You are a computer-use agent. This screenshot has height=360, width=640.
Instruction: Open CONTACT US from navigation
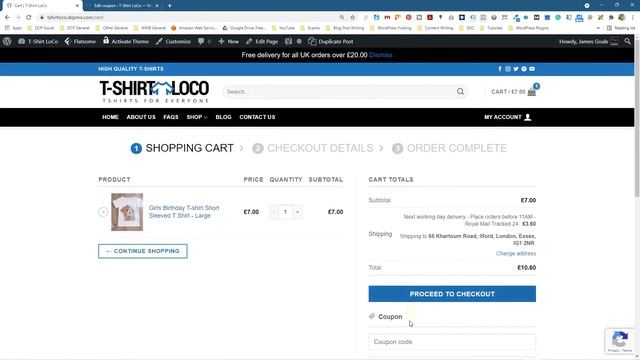pos(257,117)
